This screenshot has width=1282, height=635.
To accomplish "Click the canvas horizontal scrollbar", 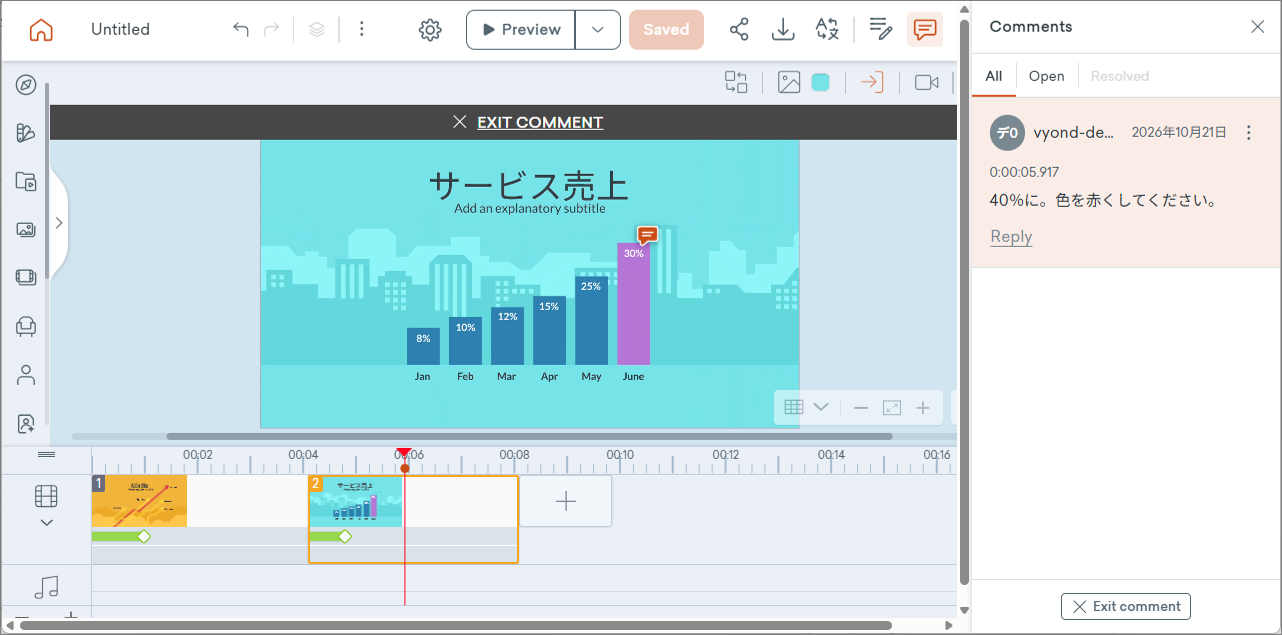I will [x=529, y=436].
